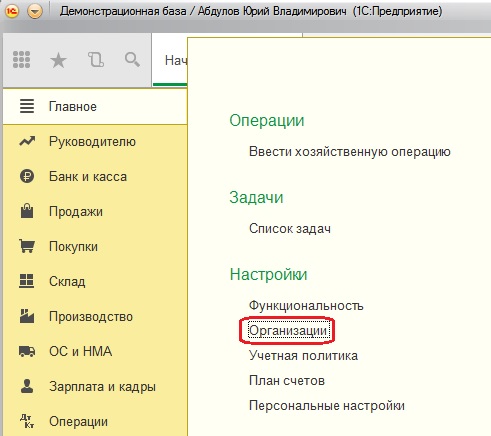Click the Главное hamburger icon
The width and height of the screenshot is (491, 436).
pos(27,107)
